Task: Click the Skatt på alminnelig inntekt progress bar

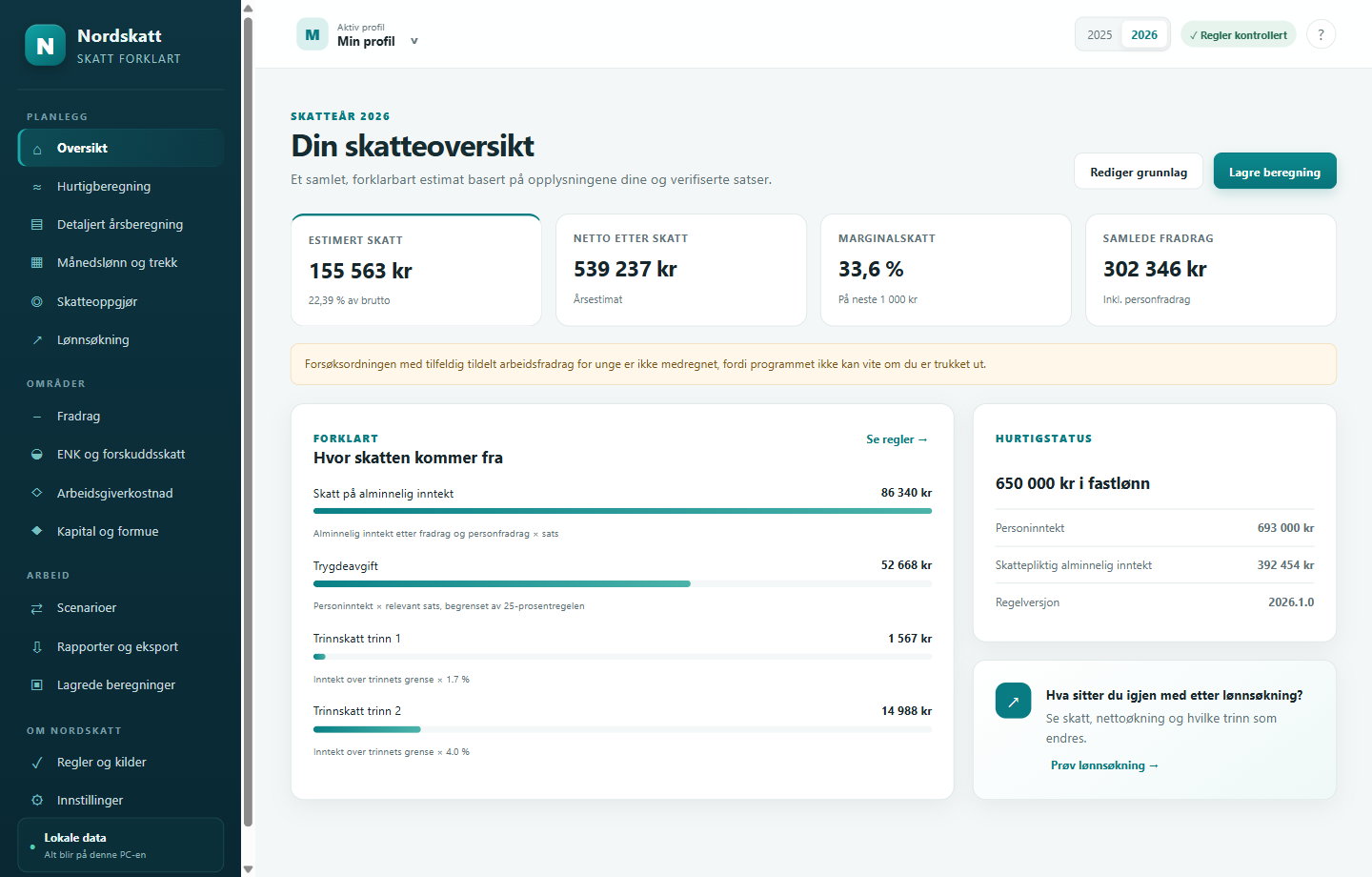Action: point(622,511)
